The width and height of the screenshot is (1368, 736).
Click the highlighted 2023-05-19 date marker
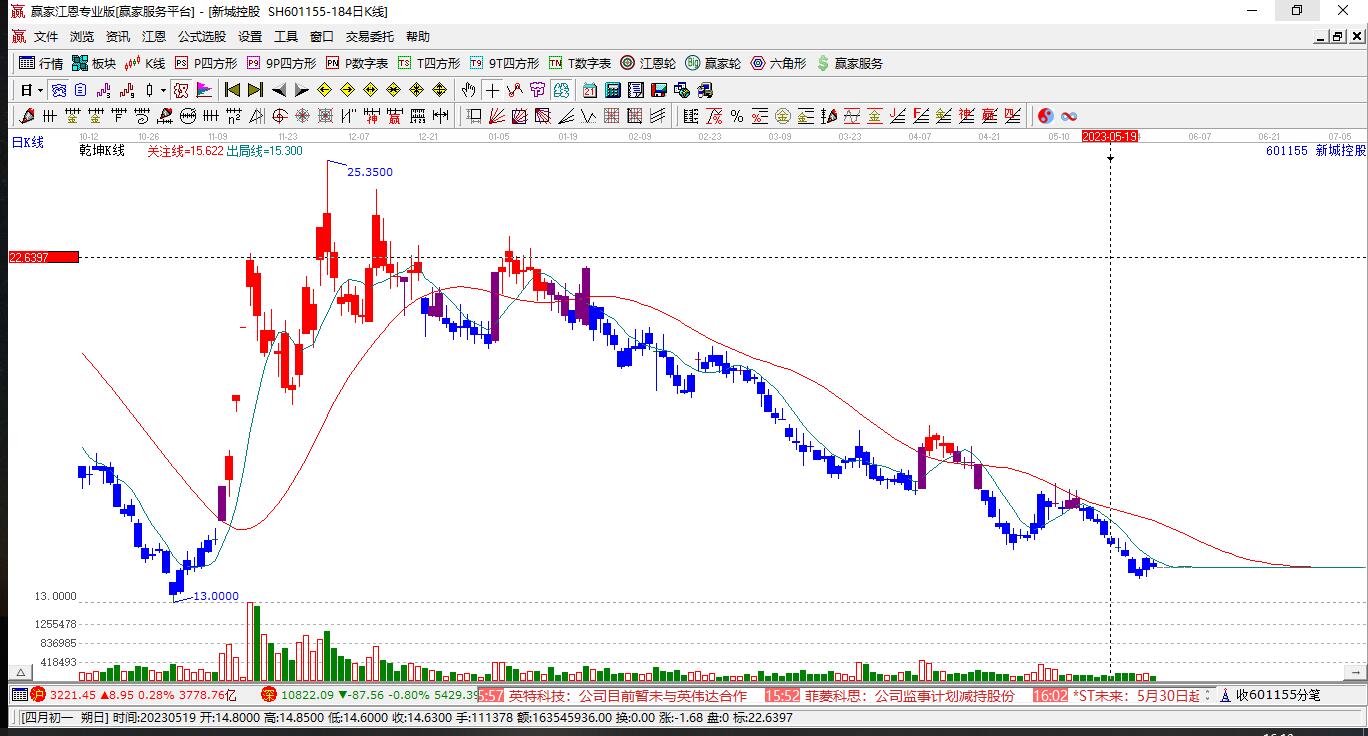pyautogui.click(x=1111, y=135)
